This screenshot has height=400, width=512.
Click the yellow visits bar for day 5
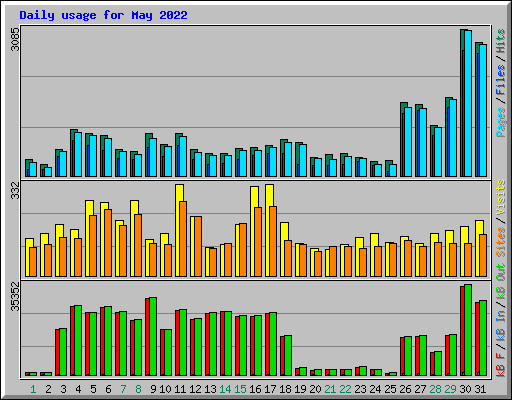89,238
